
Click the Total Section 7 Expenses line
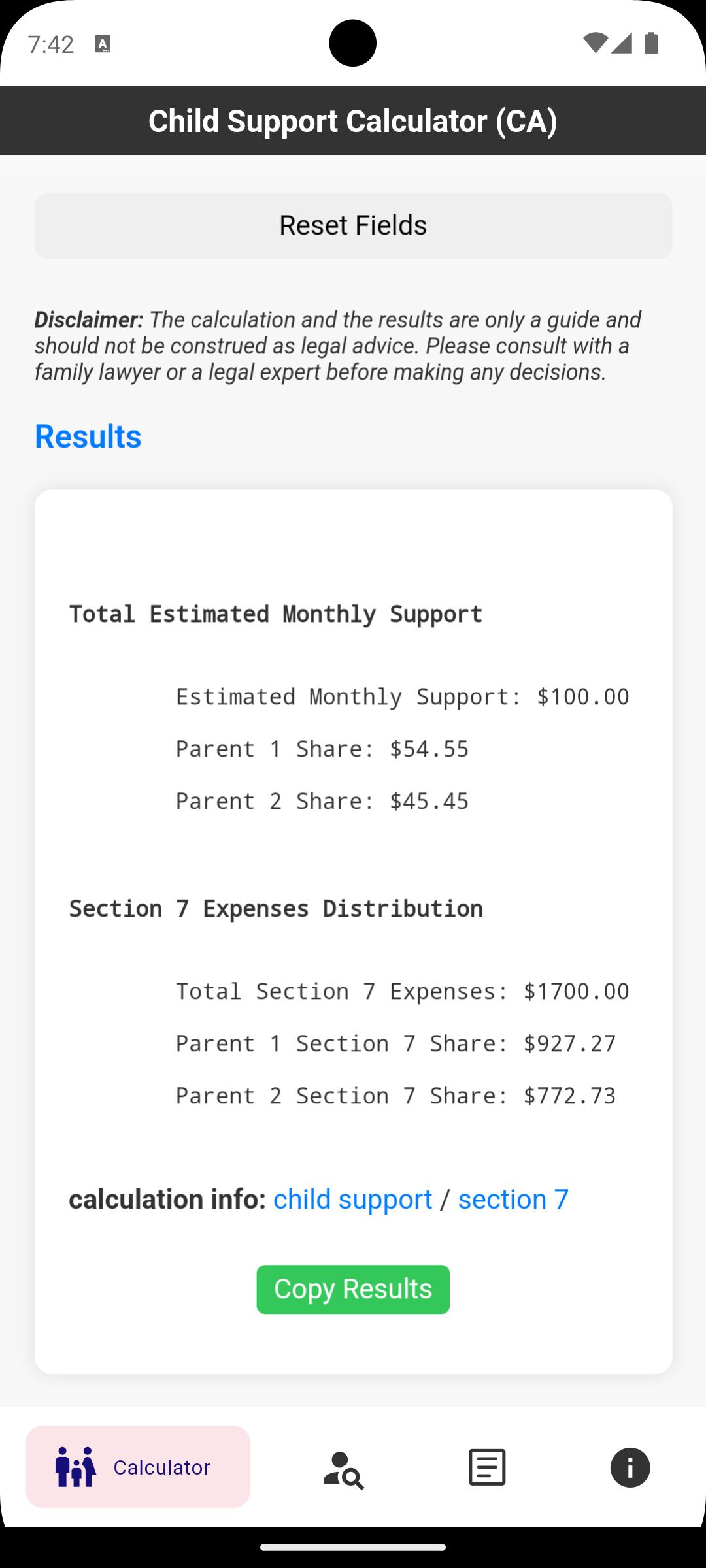402,991
